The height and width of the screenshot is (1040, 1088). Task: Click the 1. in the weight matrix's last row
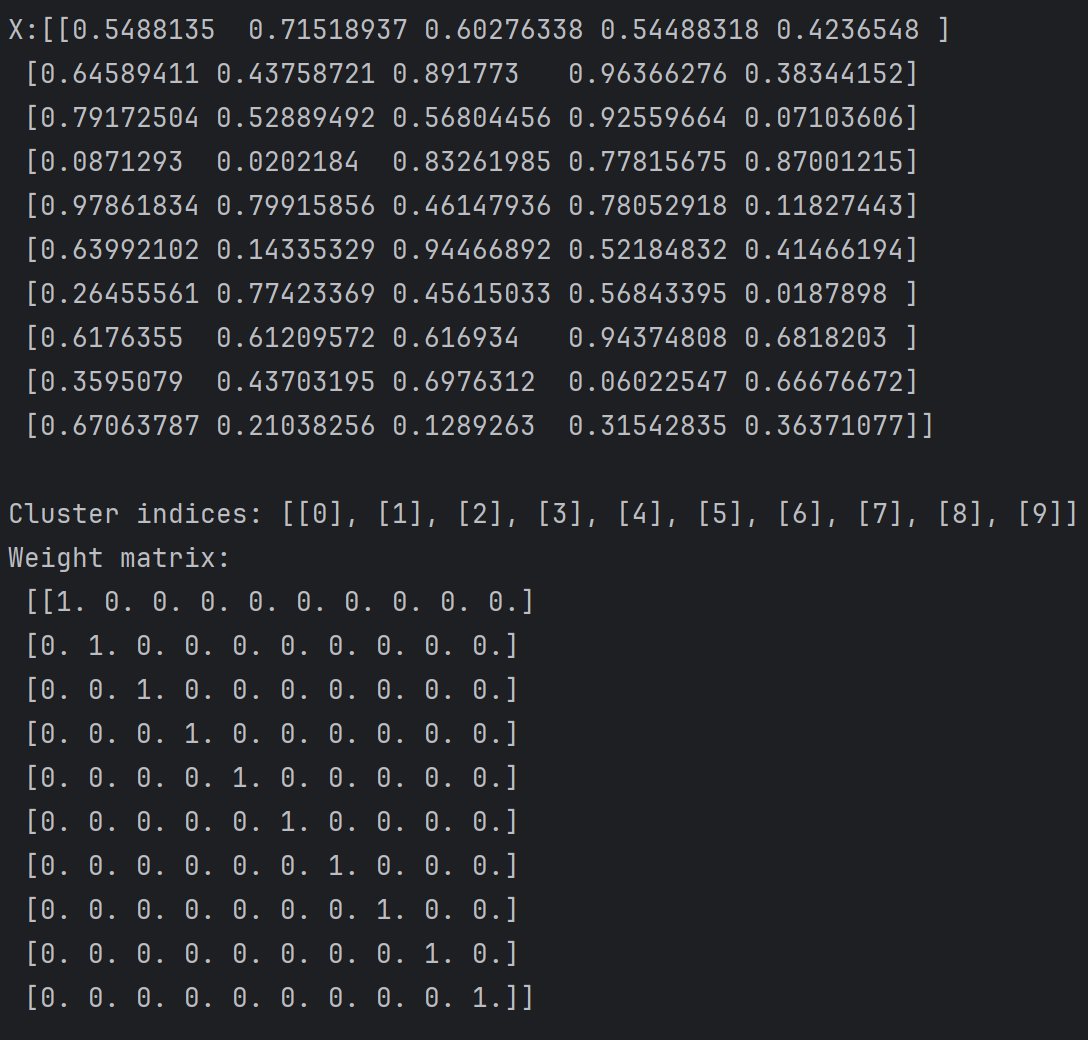(x=487, y=998)
